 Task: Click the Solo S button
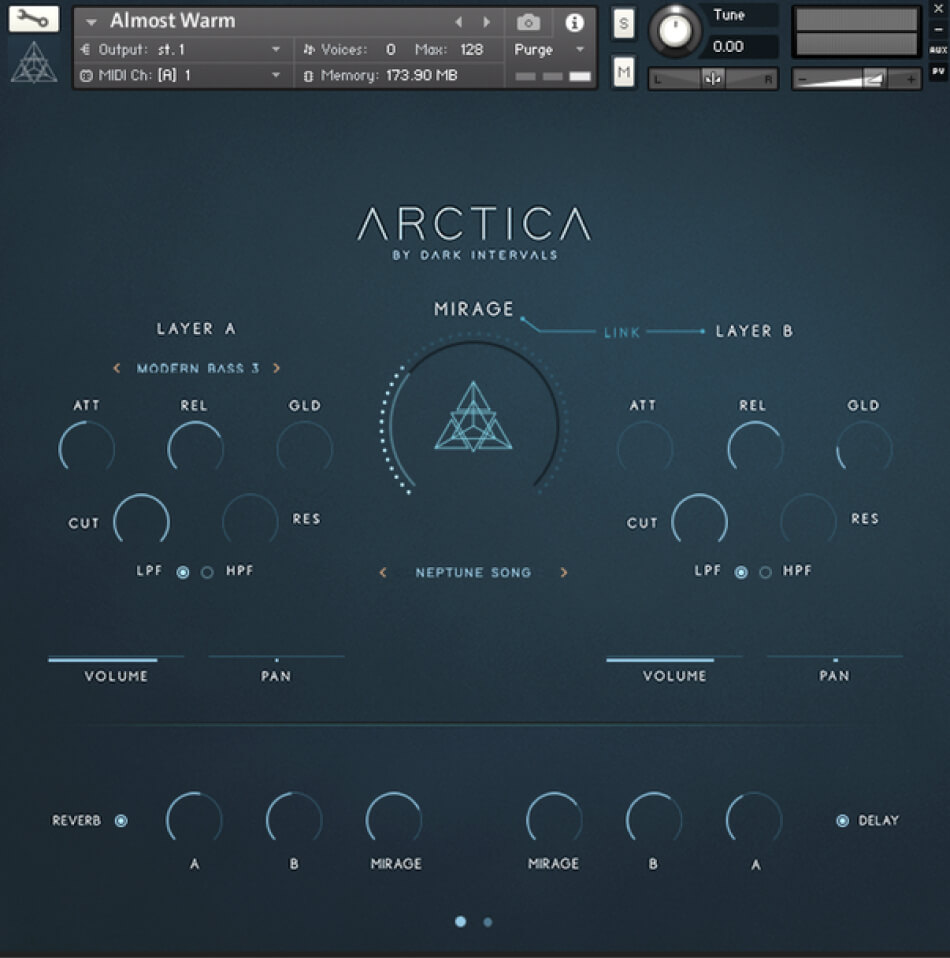(x=624, y=23)
